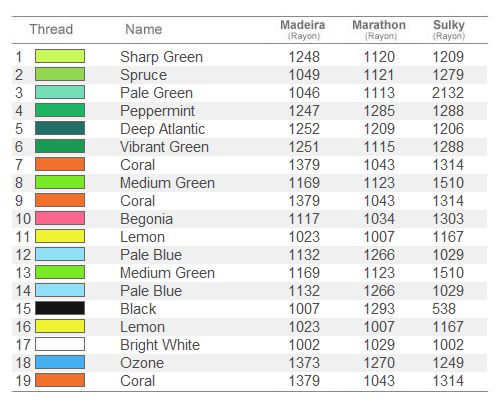Click the Sharp Green color swatch
Viewport: 500px width, 402px height.
click(60, 56)
